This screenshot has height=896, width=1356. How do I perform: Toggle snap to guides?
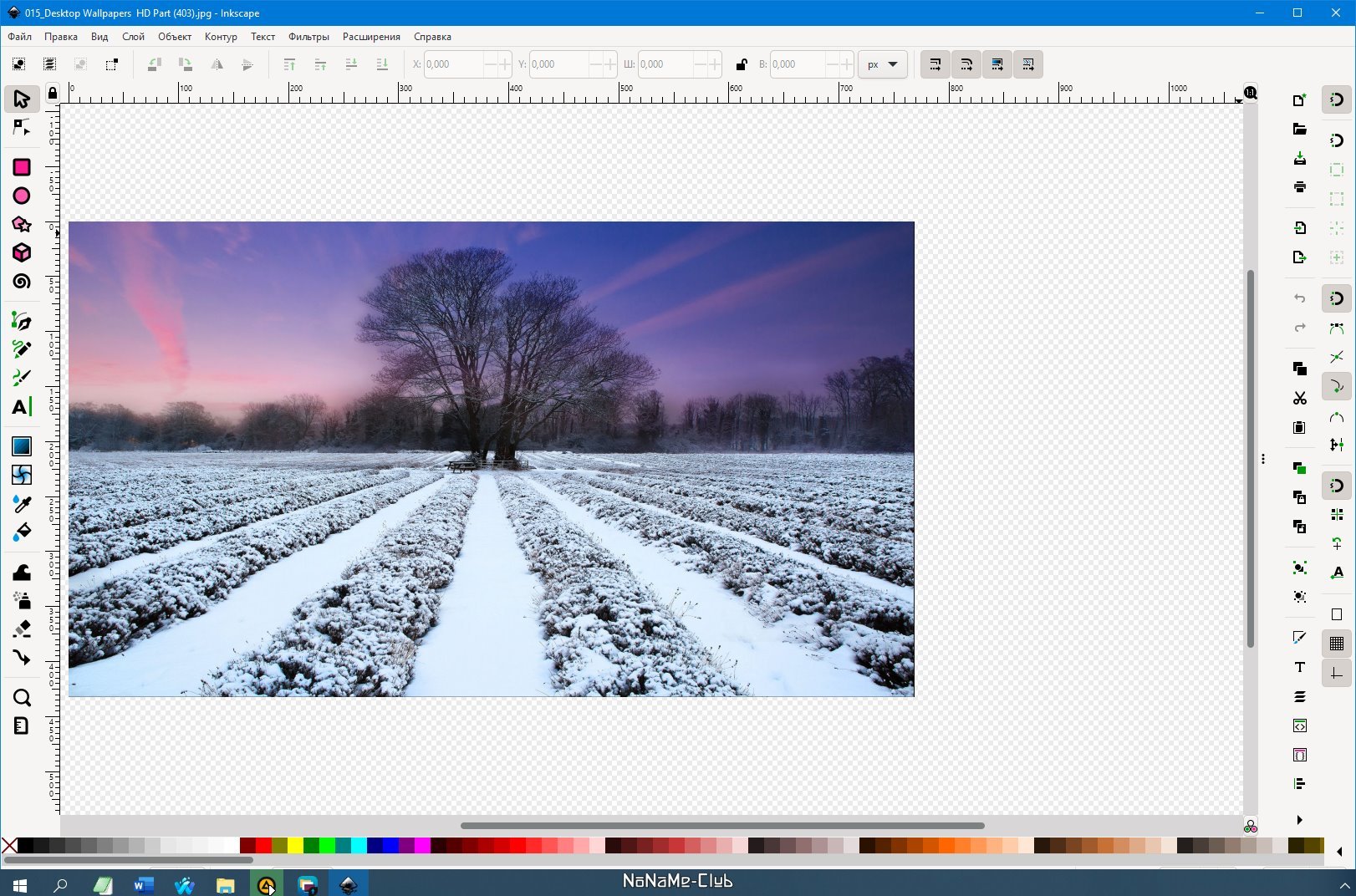tap(1337, 673)
